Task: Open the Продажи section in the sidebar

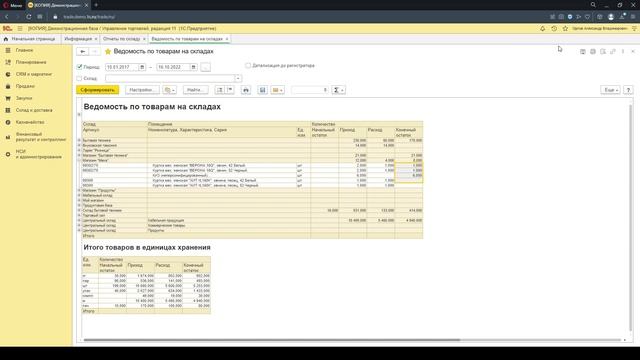Action: pos(25,86)
